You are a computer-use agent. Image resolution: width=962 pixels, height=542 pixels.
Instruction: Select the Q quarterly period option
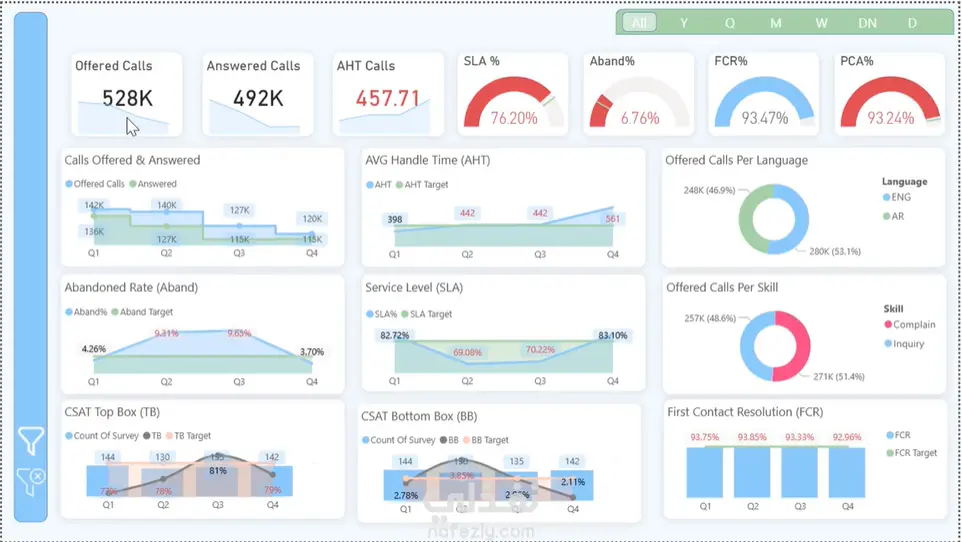[729, 23]
